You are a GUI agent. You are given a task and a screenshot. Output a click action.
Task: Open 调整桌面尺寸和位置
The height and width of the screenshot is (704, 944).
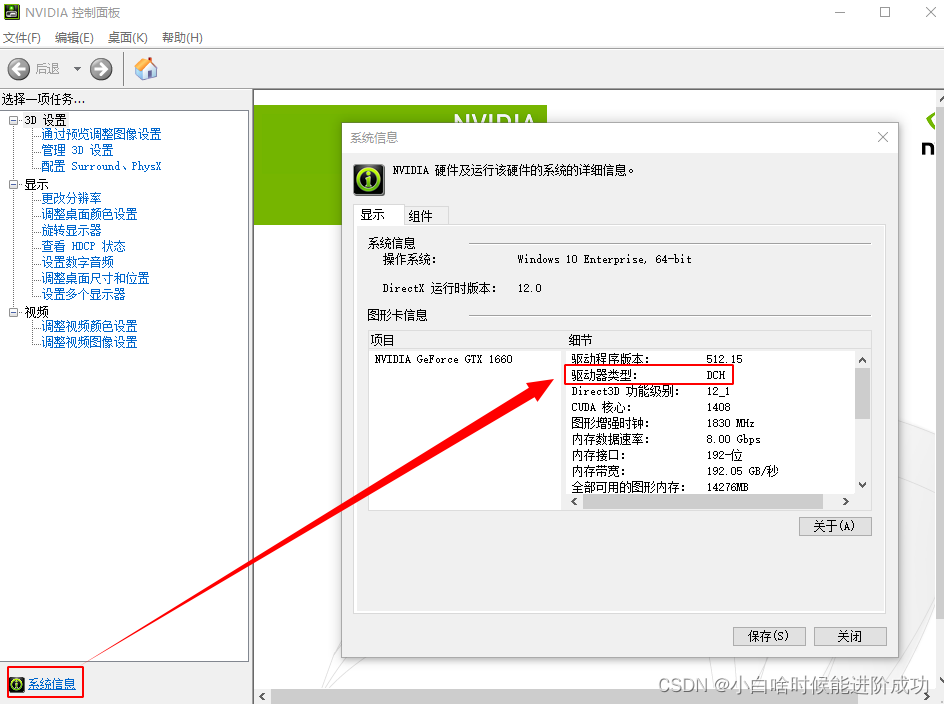(x=95, y=278)
